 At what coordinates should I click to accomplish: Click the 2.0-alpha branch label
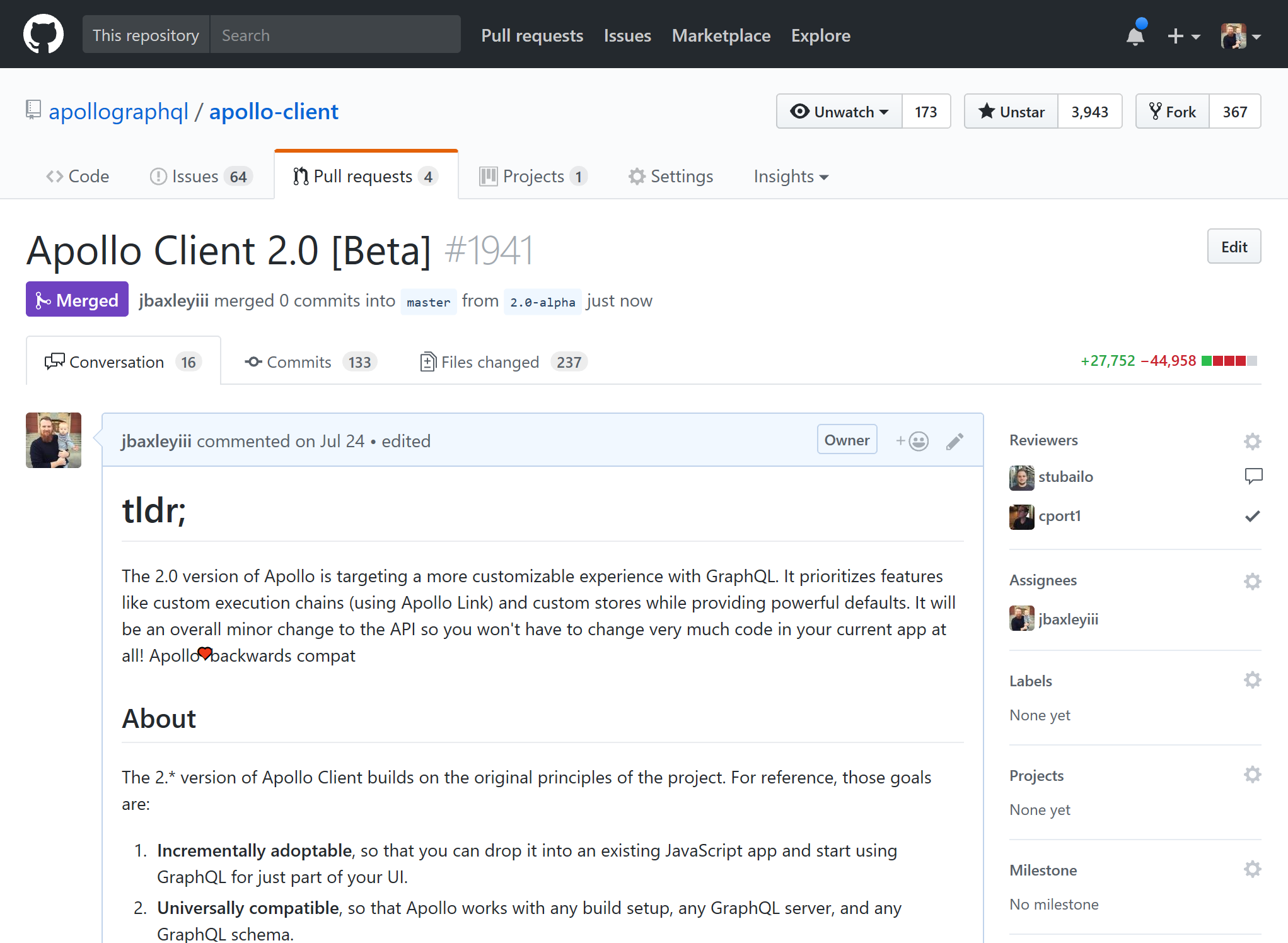pos(542,302)
